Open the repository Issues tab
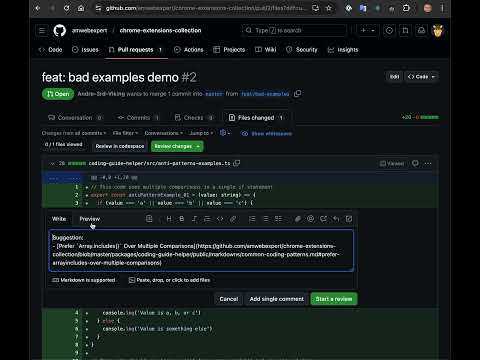This screenshot has width=480, height=360. click(x=85, y=50)
